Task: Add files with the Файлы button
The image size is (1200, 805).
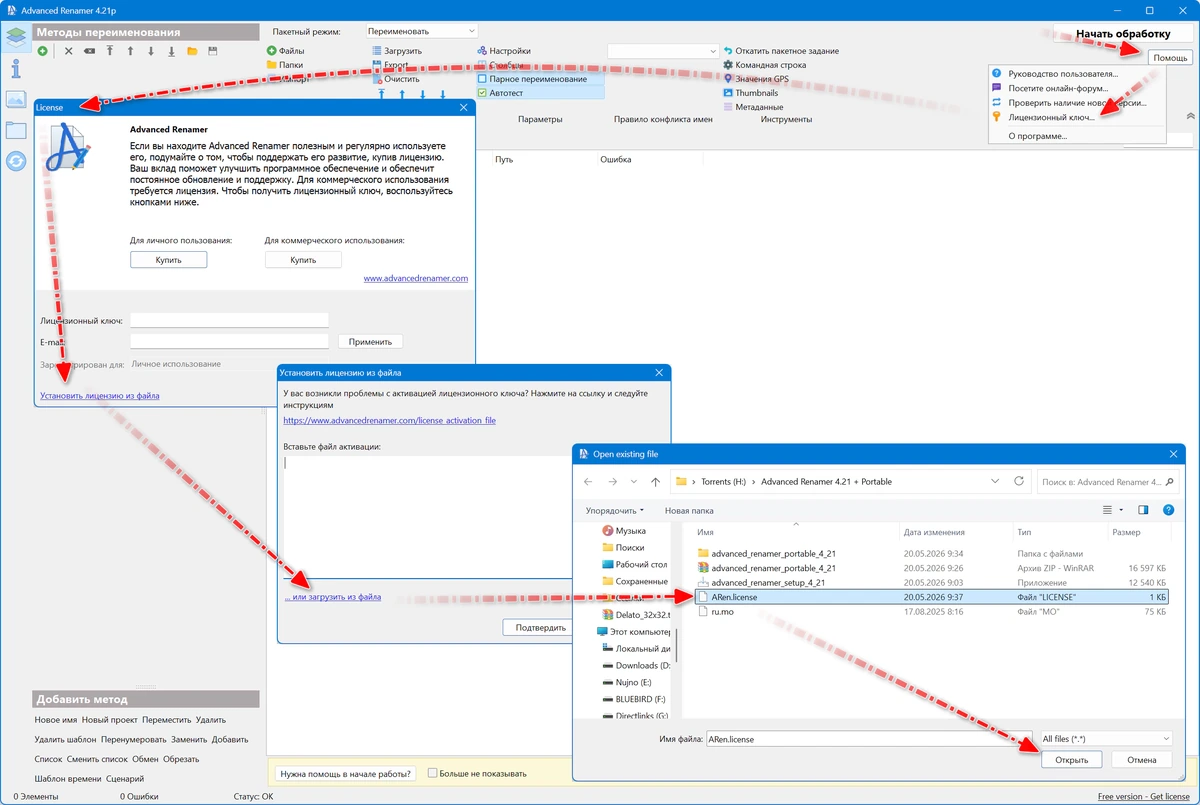Action: (x=285, y=51)
